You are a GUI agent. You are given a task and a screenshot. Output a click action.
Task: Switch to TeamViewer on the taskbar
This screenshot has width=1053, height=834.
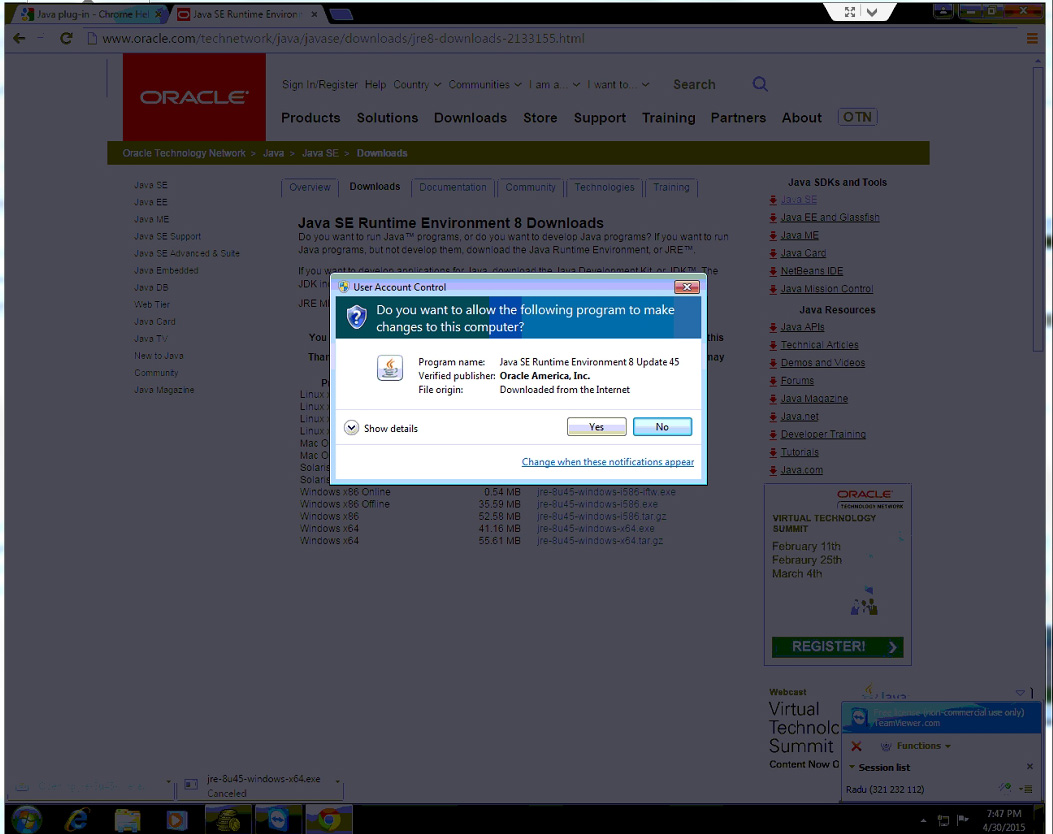(277, 820)
